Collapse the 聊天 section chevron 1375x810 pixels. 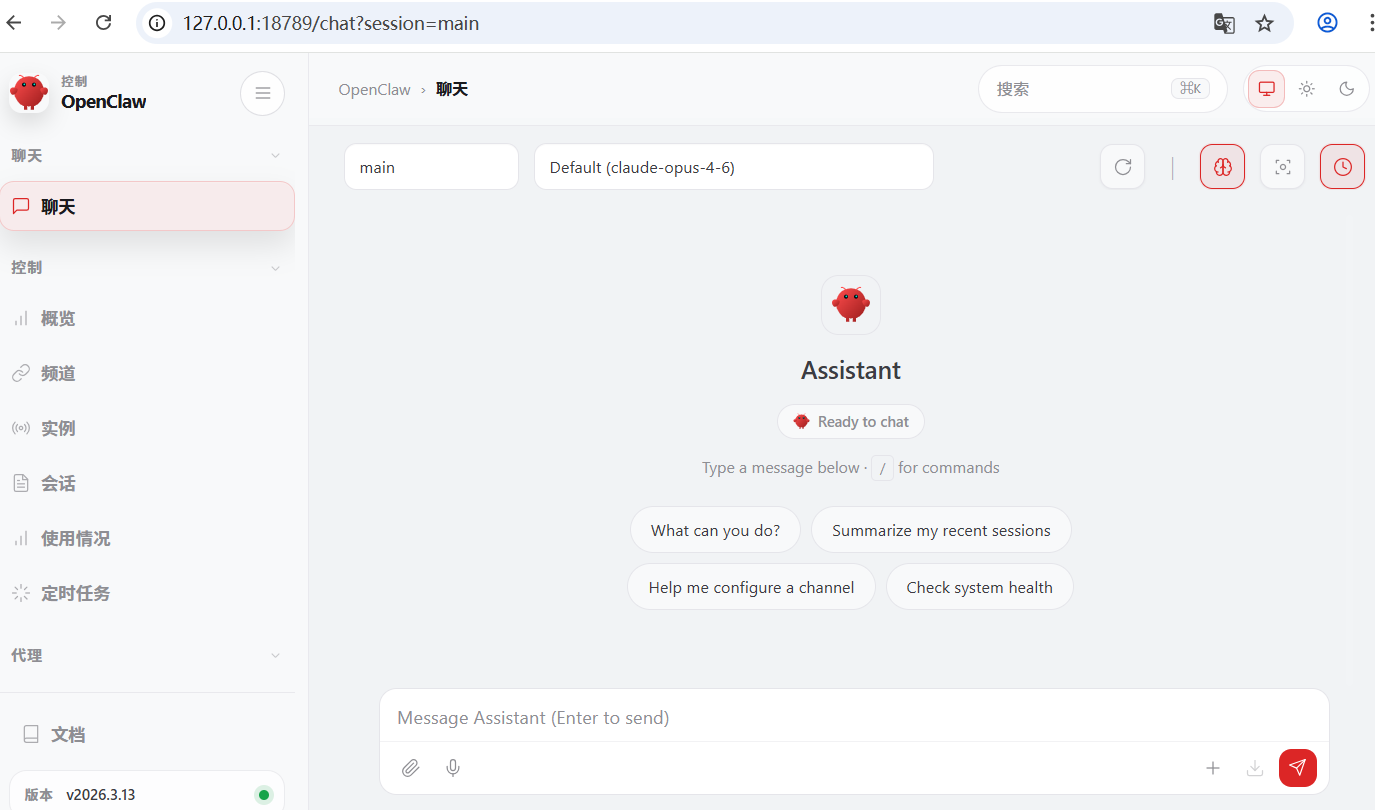276,156
